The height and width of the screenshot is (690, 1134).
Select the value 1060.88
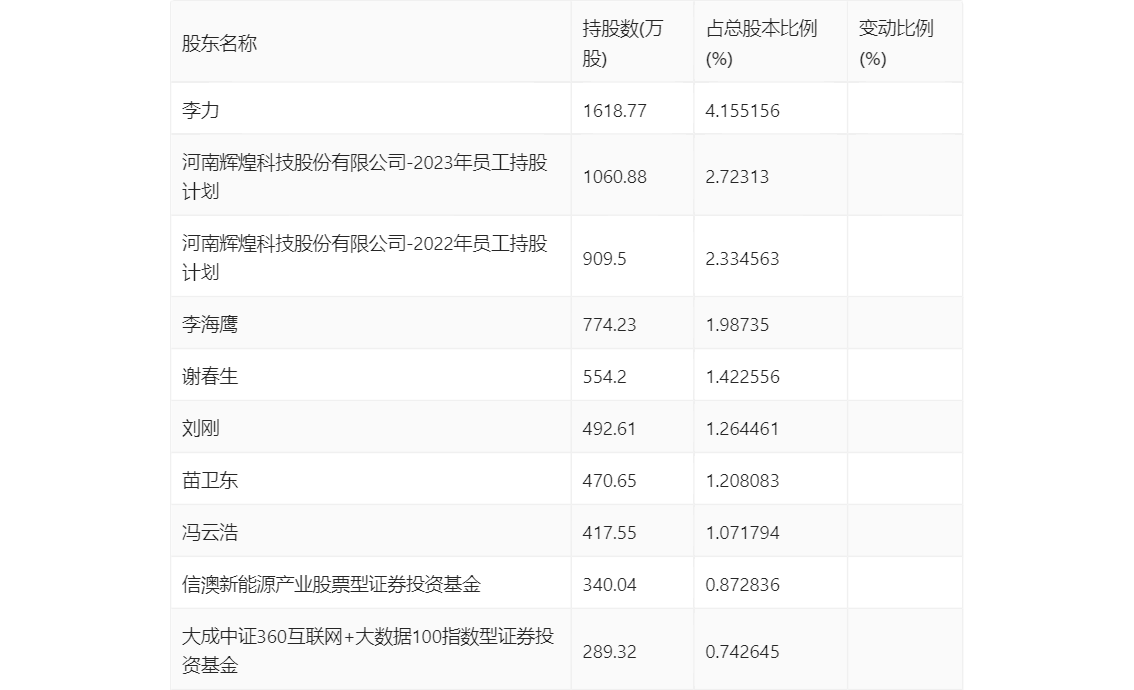pos(614,177)
